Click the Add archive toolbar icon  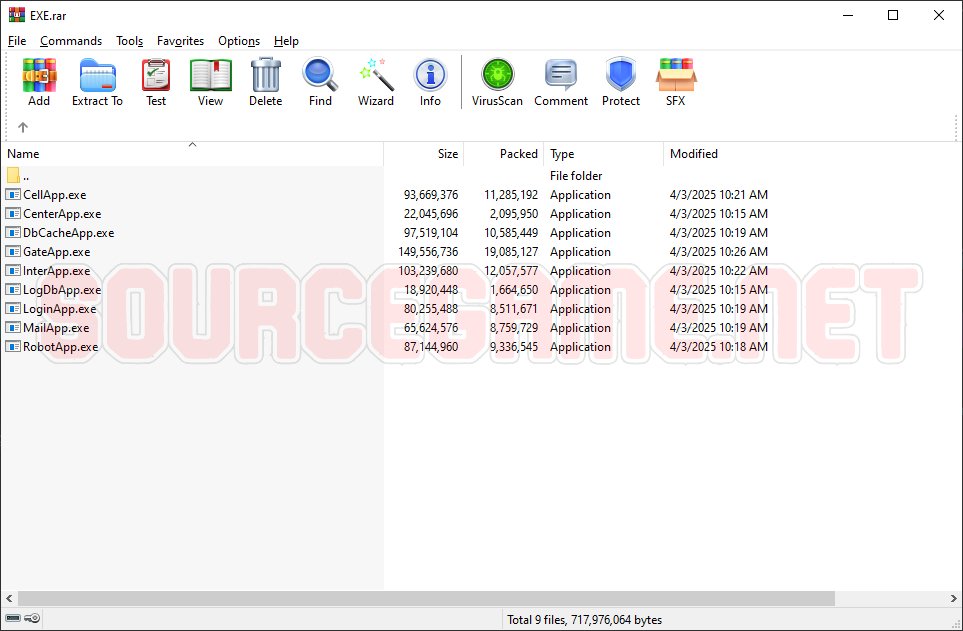point(39,82)
